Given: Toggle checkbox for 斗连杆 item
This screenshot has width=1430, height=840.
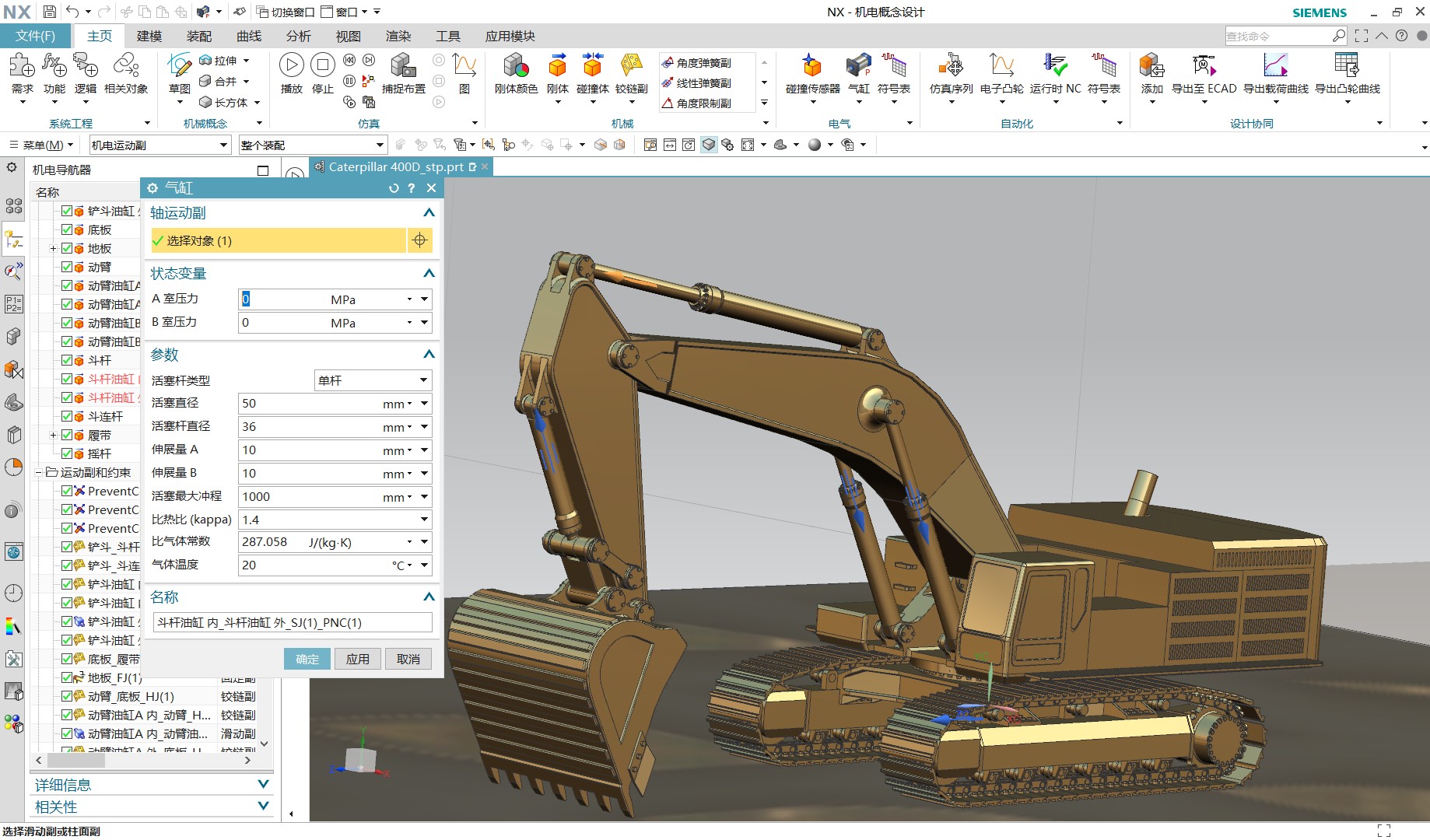Looking at the screenshot, I should [67, 416].
